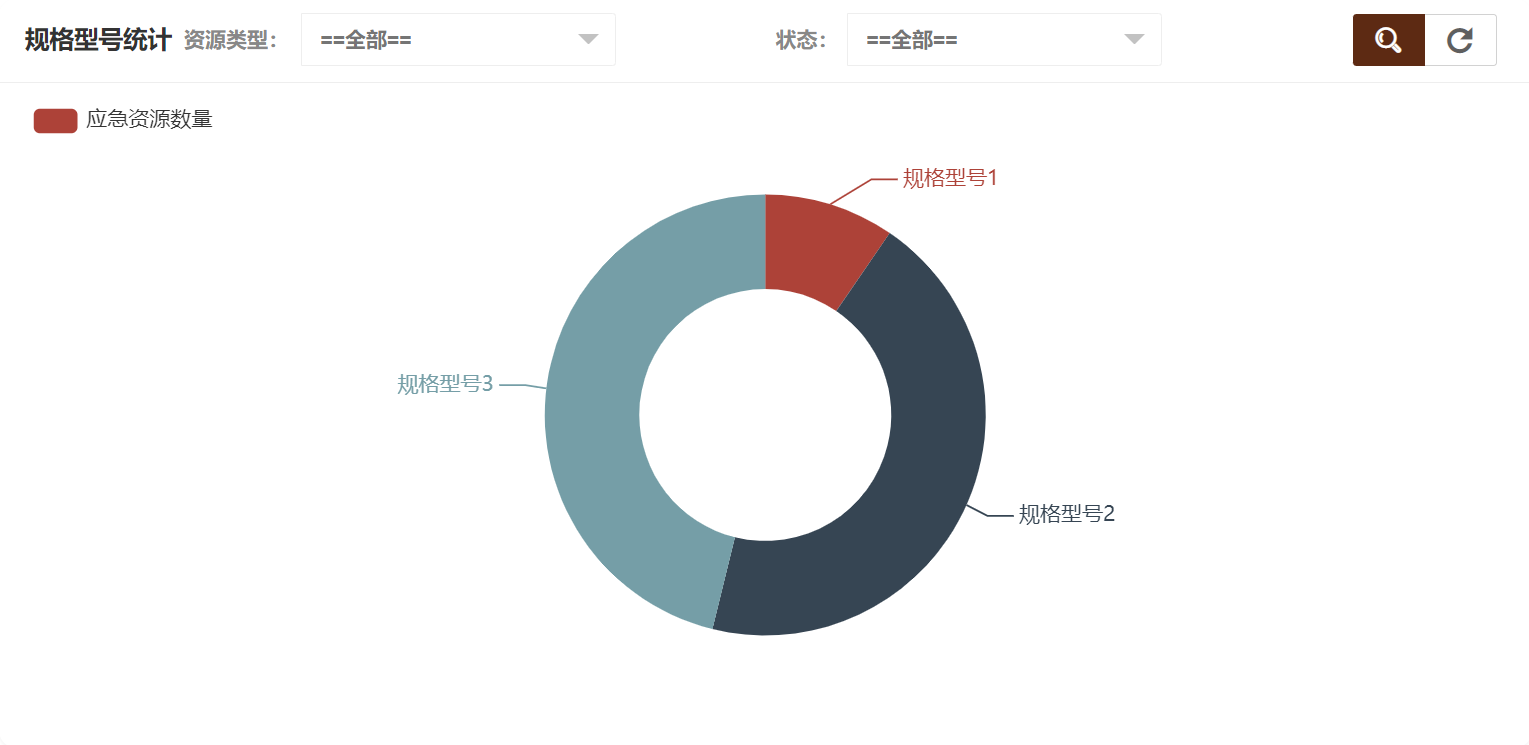Click the 规格型号统计 title

click(98, 40)
